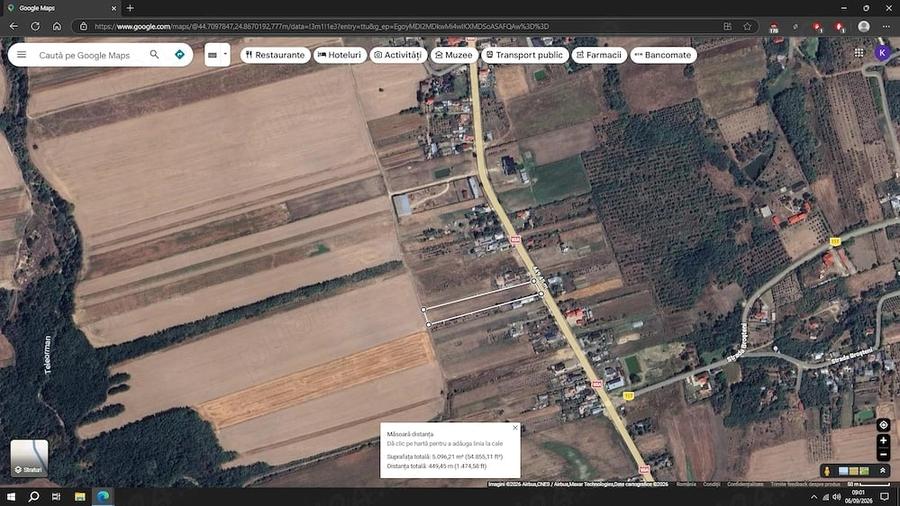The image size is (900, 506).
Task: Add this page to favorites star
Action: tap(747, 26)
